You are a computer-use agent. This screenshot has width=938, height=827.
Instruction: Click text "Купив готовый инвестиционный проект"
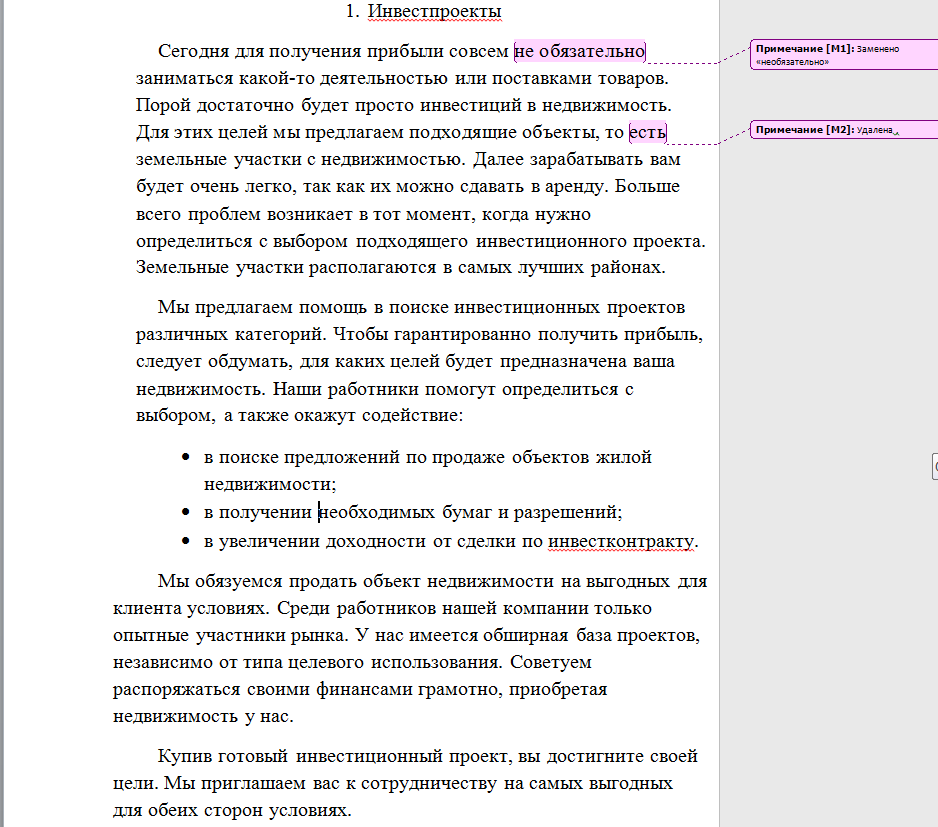333,756
